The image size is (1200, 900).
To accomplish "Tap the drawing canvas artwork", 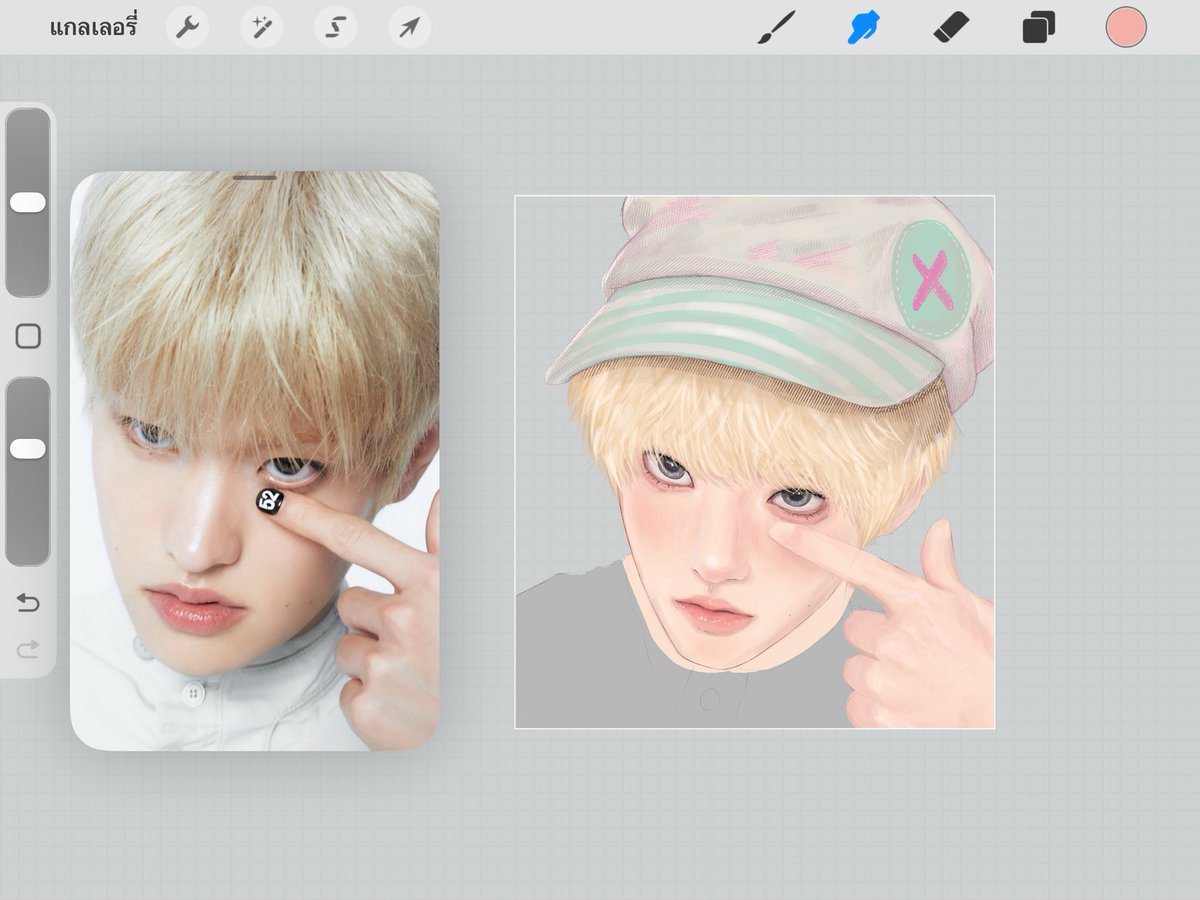I will click(x=755, y=462).
